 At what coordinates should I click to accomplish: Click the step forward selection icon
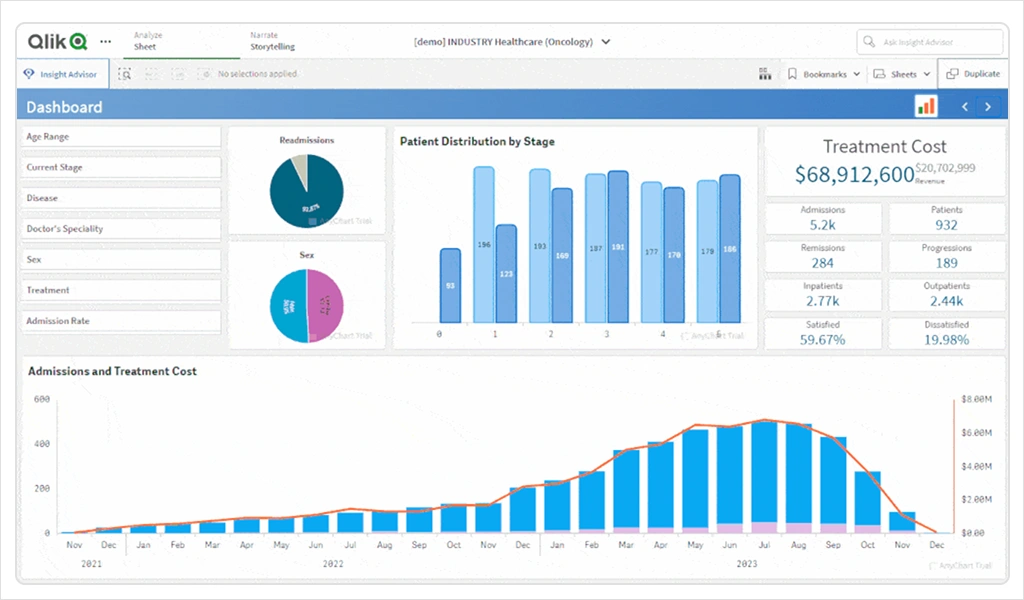(178, 74)
